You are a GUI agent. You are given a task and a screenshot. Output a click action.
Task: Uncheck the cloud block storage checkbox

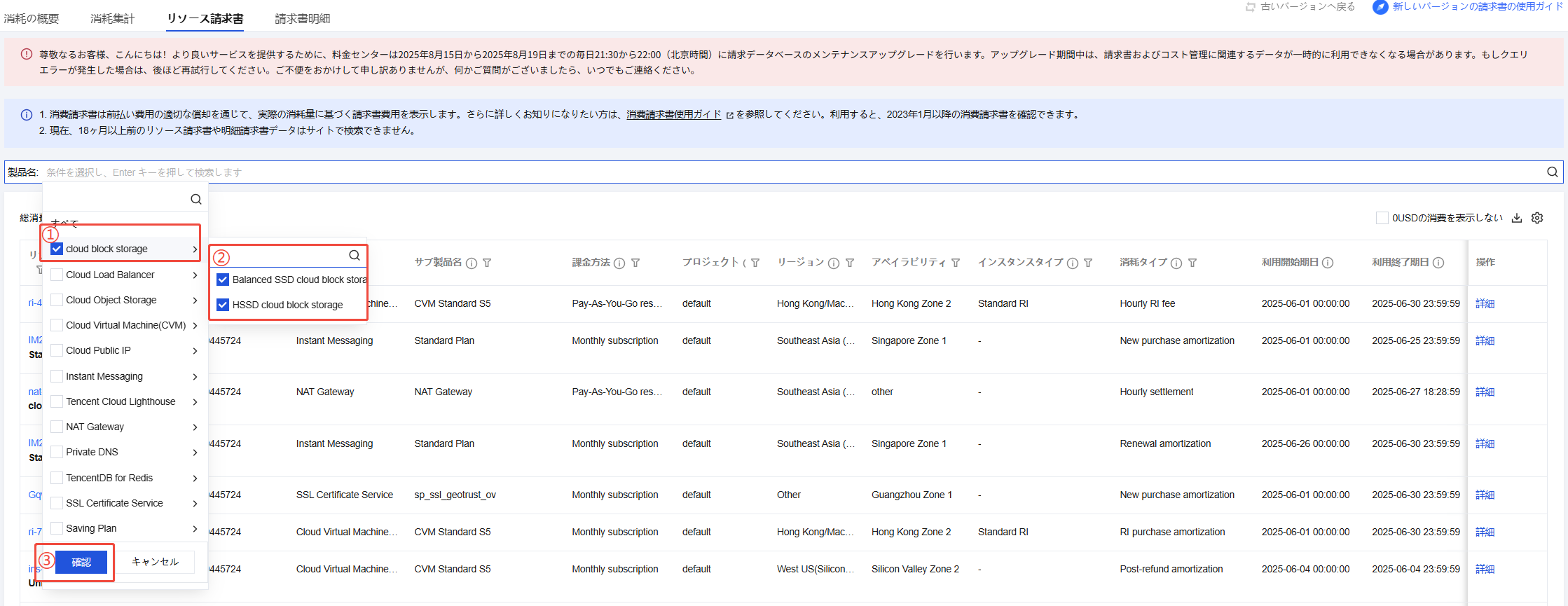57,249
